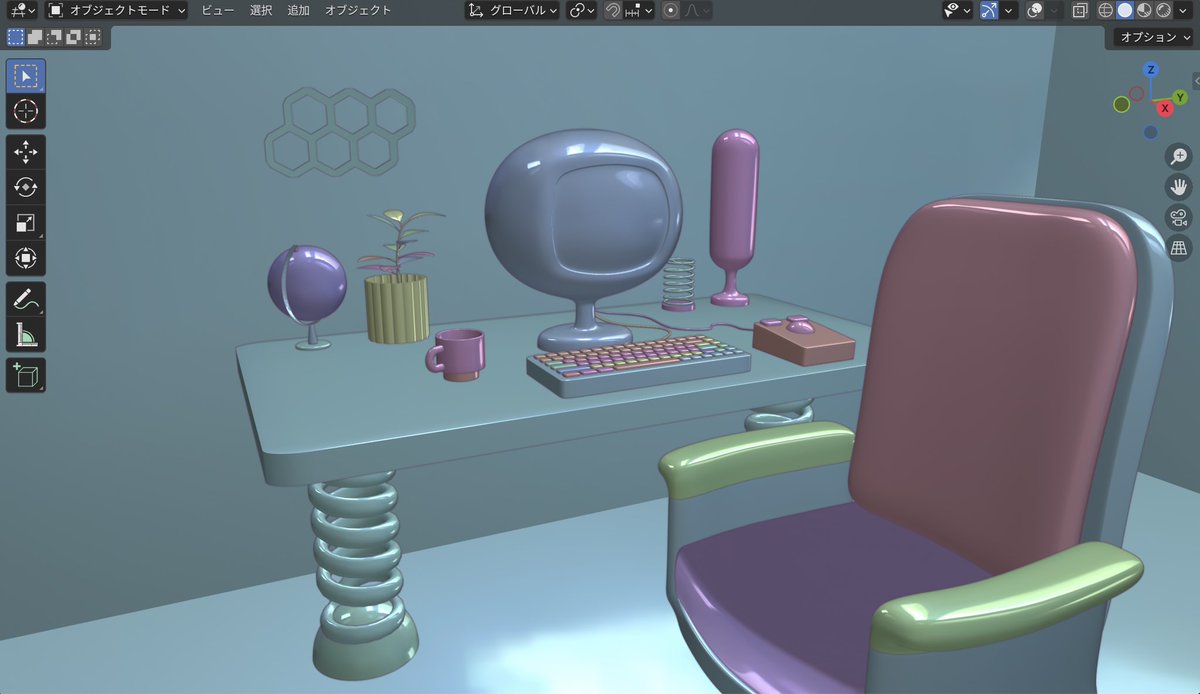Select the tall pink lamp object
The height and width of the screenshot is (694, 1200).
[x=735, y=215]
